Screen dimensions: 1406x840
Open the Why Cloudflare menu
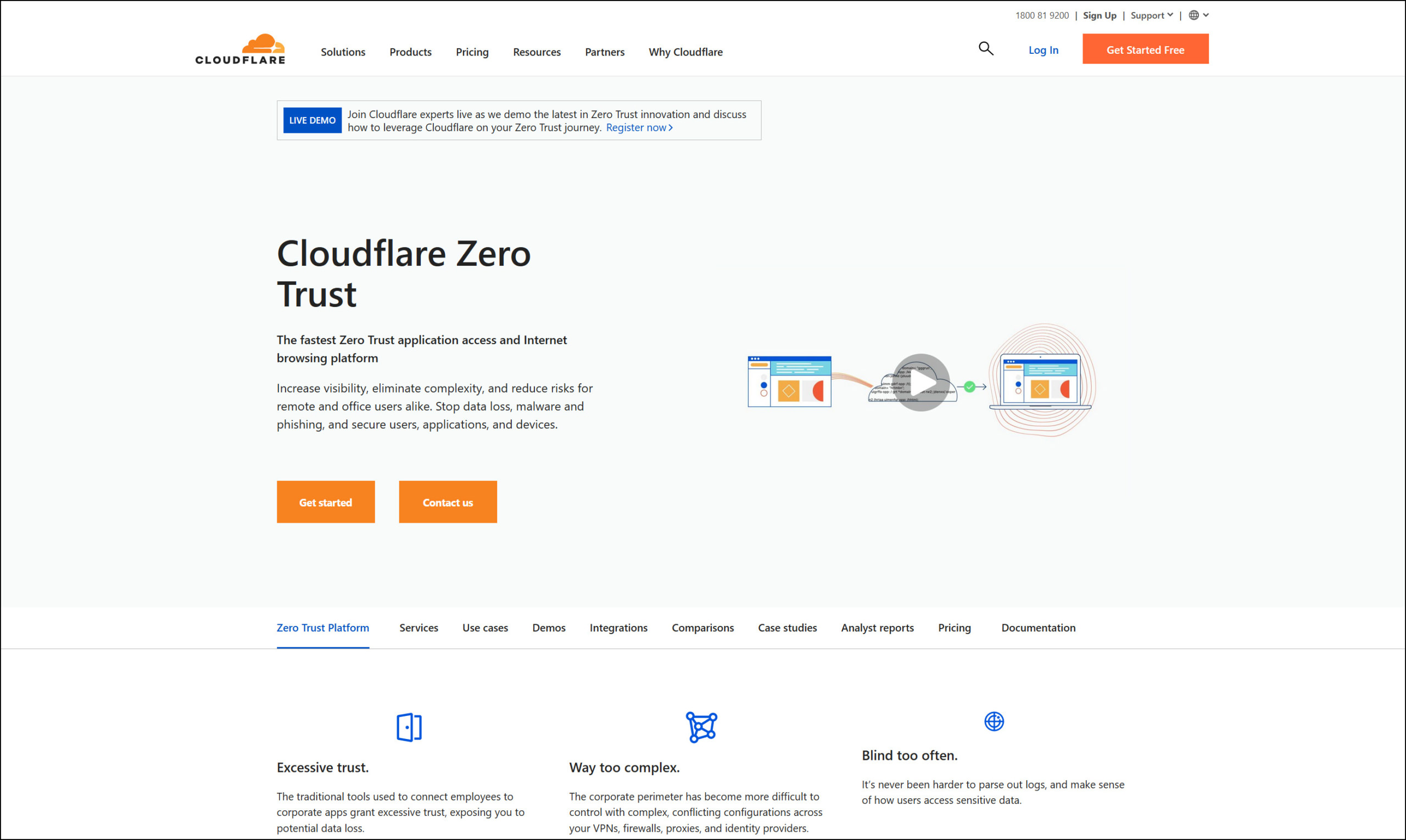(686, 52)
